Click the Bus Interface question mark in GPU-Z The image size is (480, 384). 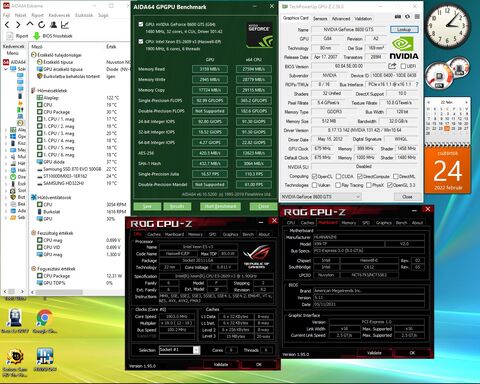click(x=417, y=84)
